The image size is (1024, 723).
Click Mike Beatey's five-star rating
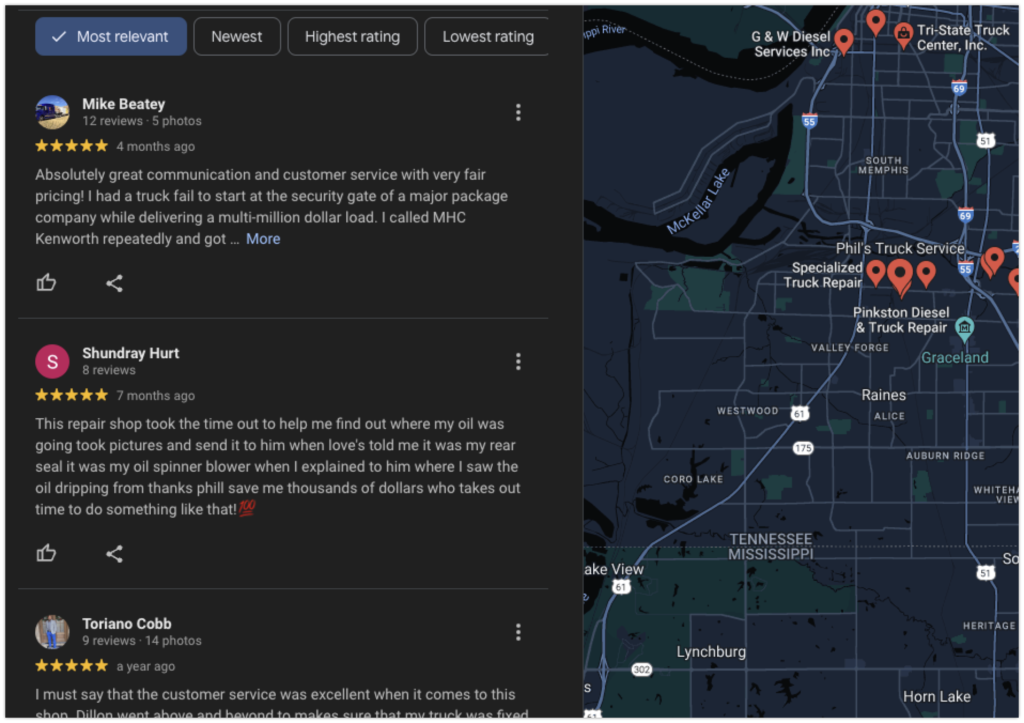(x=71, y=146)
